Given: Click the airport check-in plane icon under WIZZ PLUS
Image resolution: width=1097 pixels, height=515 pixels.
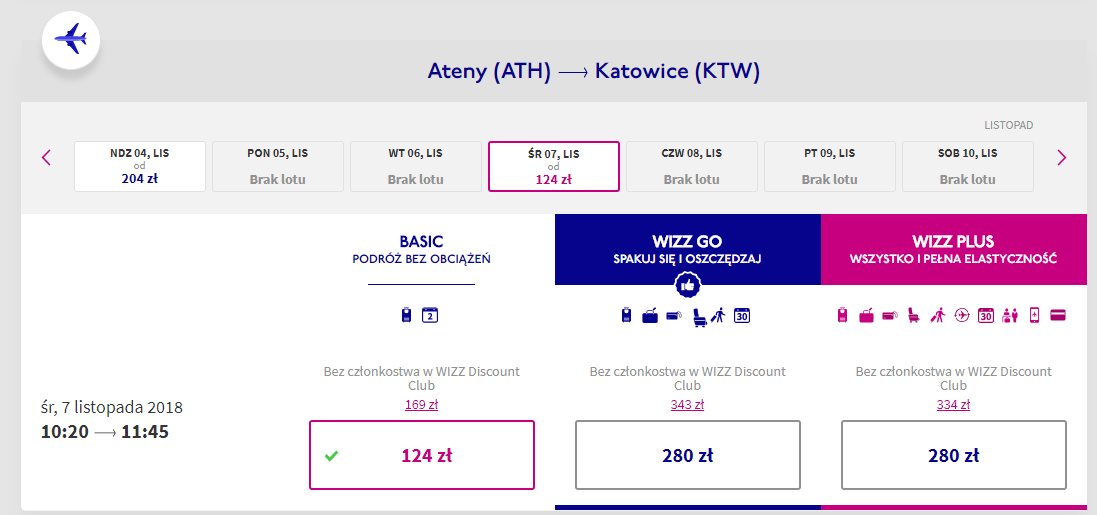Looking at the screenshot, I should pos(962,316).
